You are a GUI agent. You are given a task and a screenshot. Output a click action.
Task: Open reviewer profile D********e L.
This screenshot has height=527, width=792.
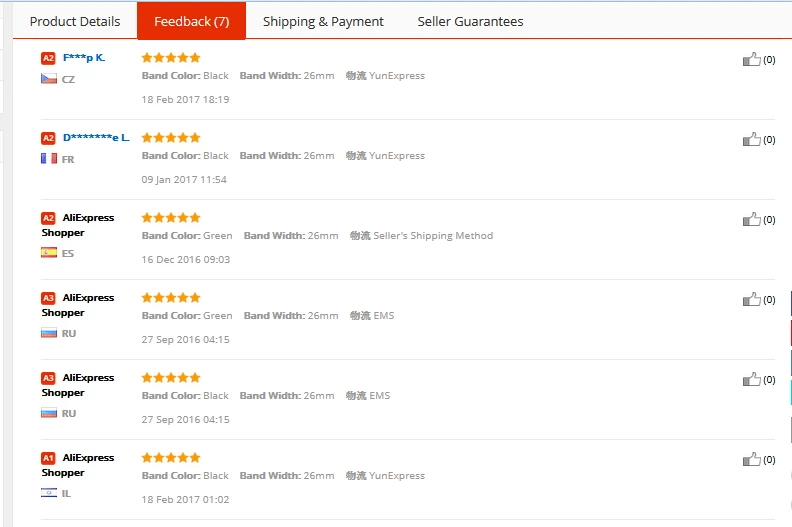pos(96,138)
